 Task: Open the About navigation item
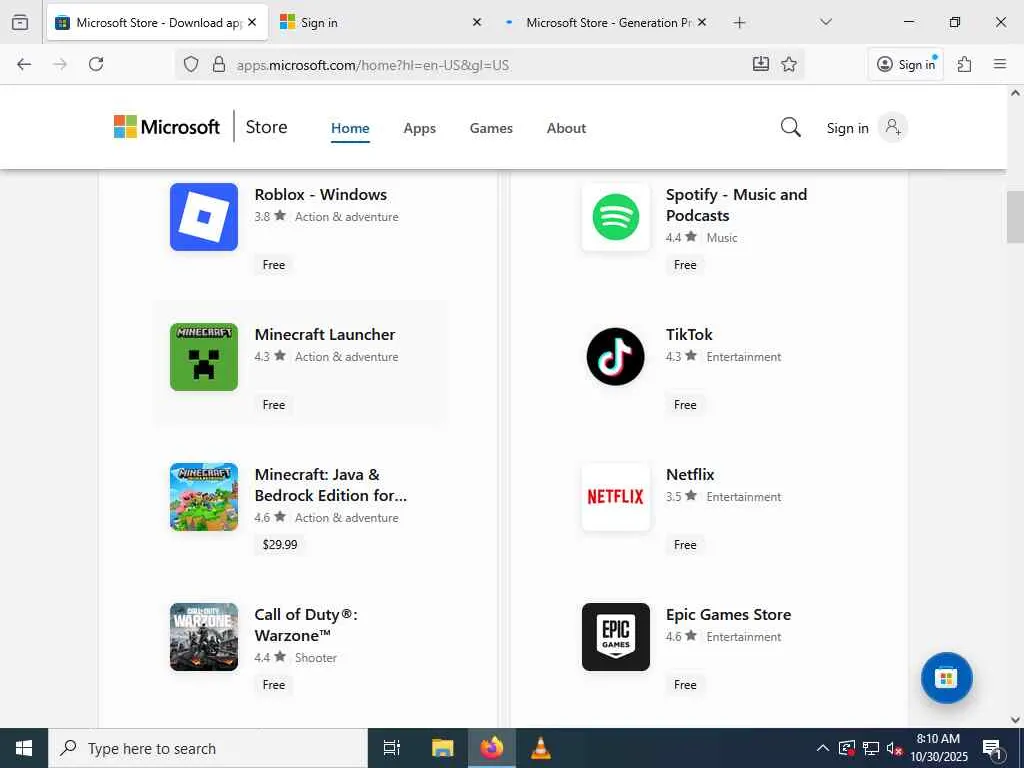click(566, 128)
